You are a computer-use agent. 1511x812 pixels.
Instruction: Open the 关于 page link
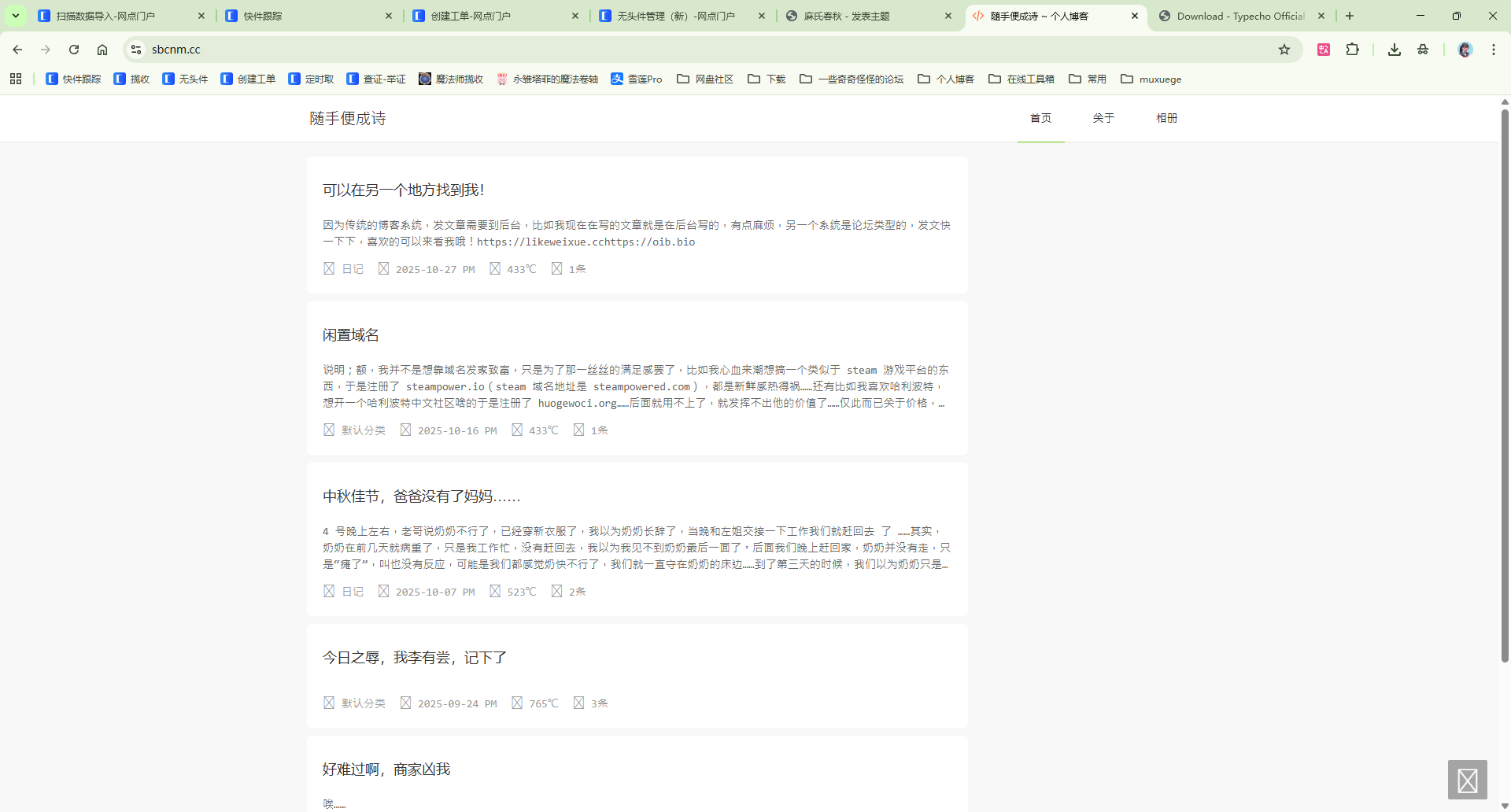coord(1103,118)
